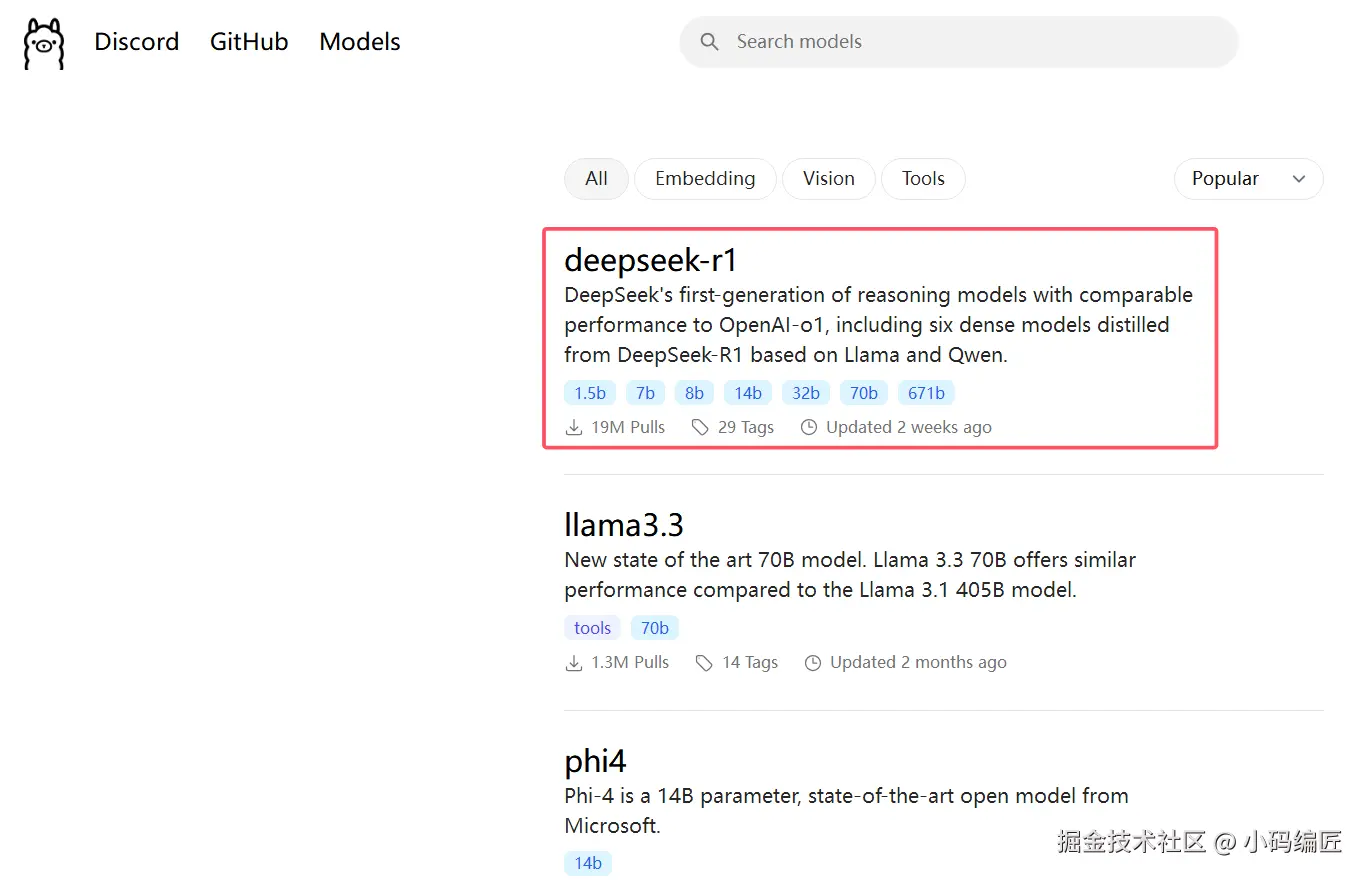Click the 8b size tag of deepseek-r1
This screenshot has width=1367, height=880.
694,393
